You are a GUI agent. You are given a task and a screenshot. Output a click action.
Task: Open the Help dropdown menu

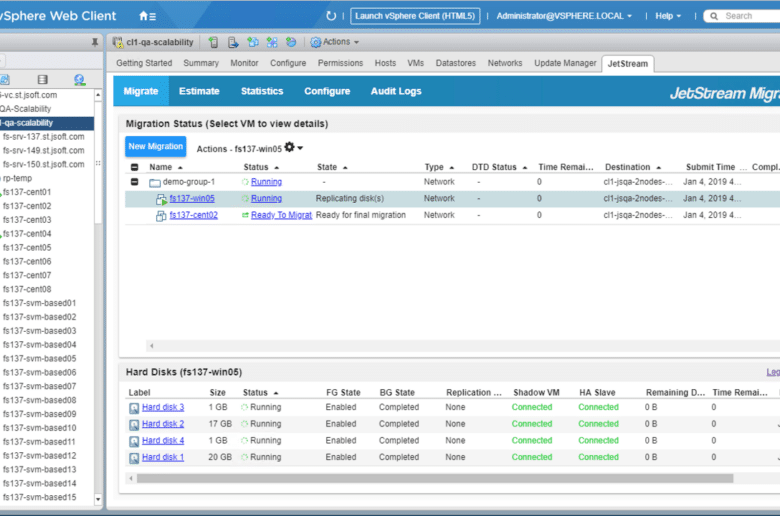point(668,16)
